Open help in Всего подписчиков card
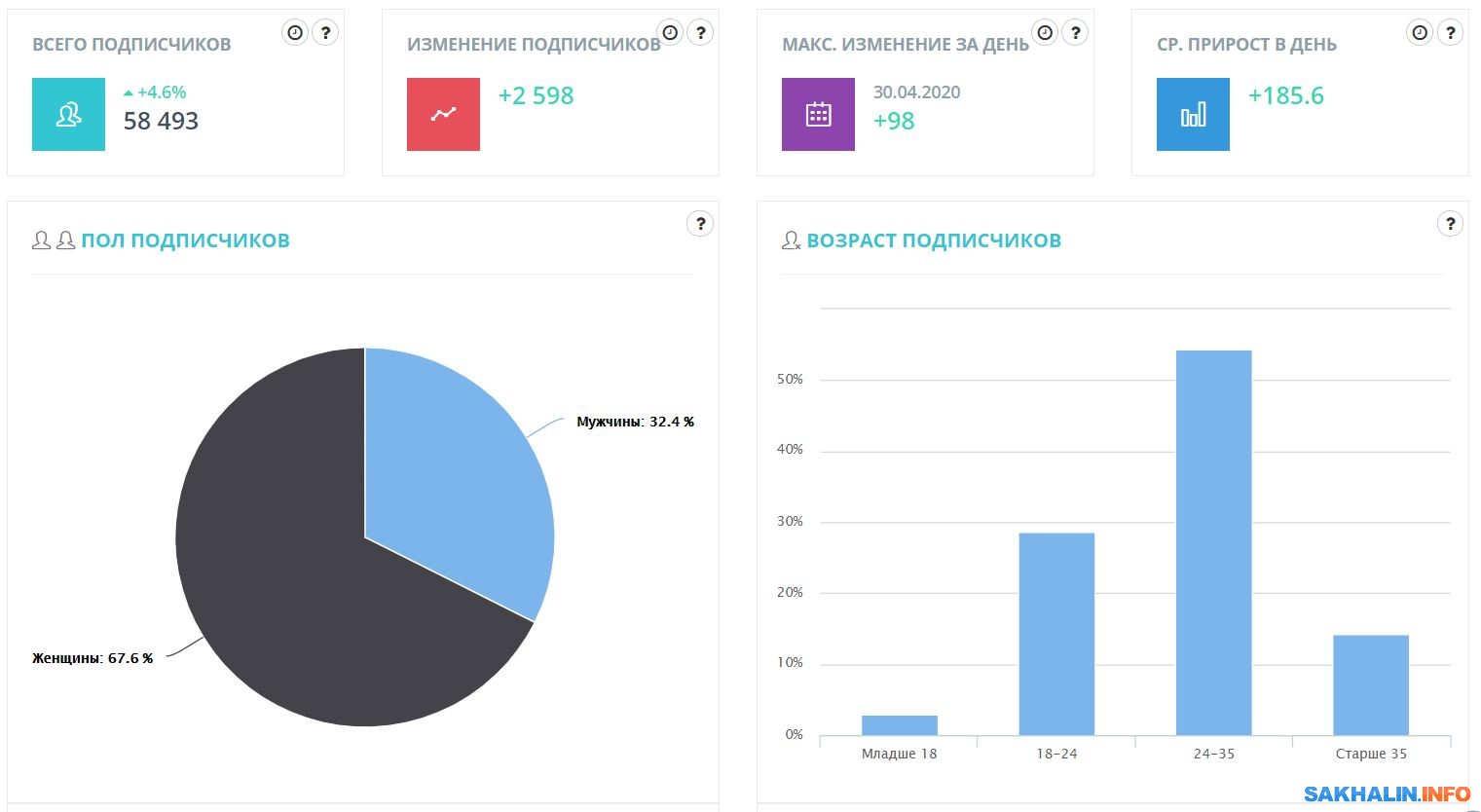Image resolution: width=1481 pixels, height=812 pixels. 325,32
